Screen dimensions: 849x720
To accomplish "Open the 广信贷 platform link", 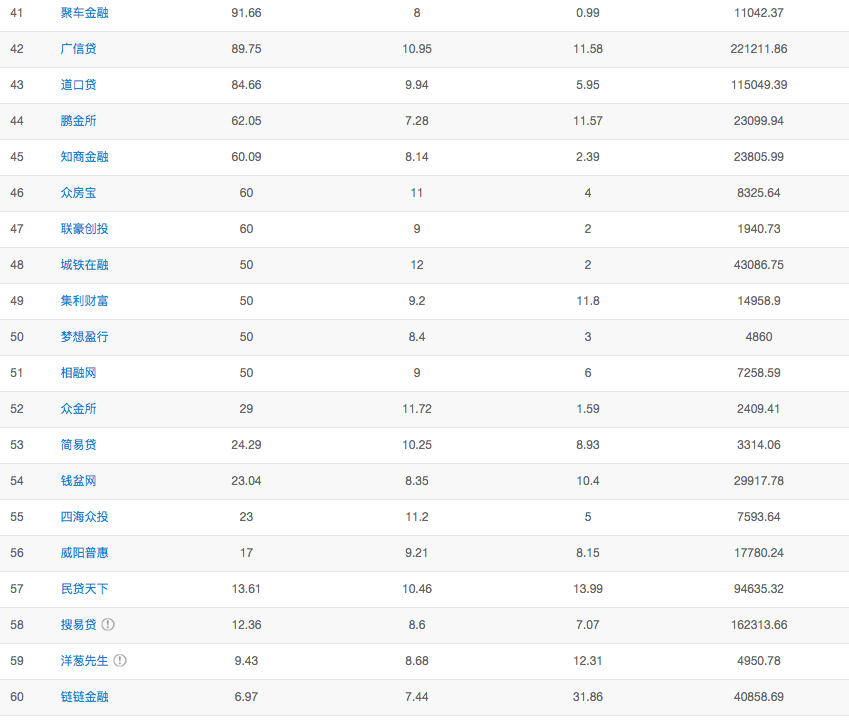I will point(79,49).
